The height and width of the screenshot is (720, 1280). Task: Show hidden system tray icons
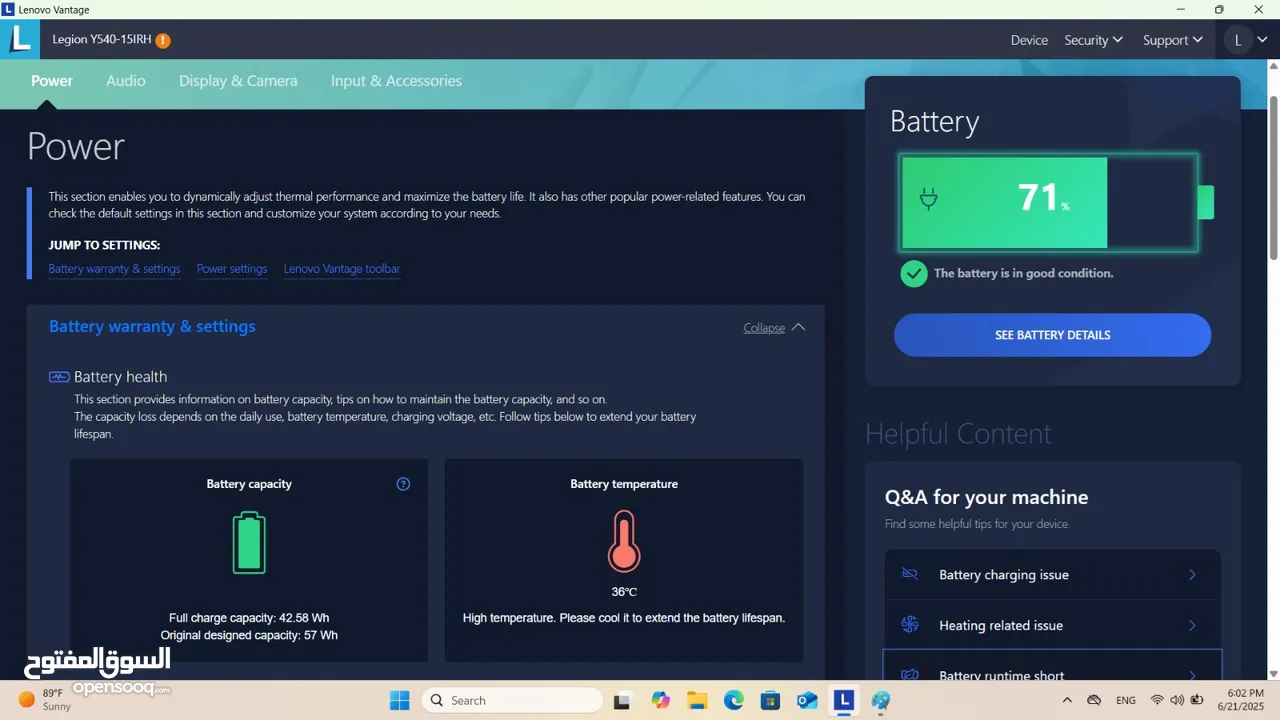click(1067, 700)
